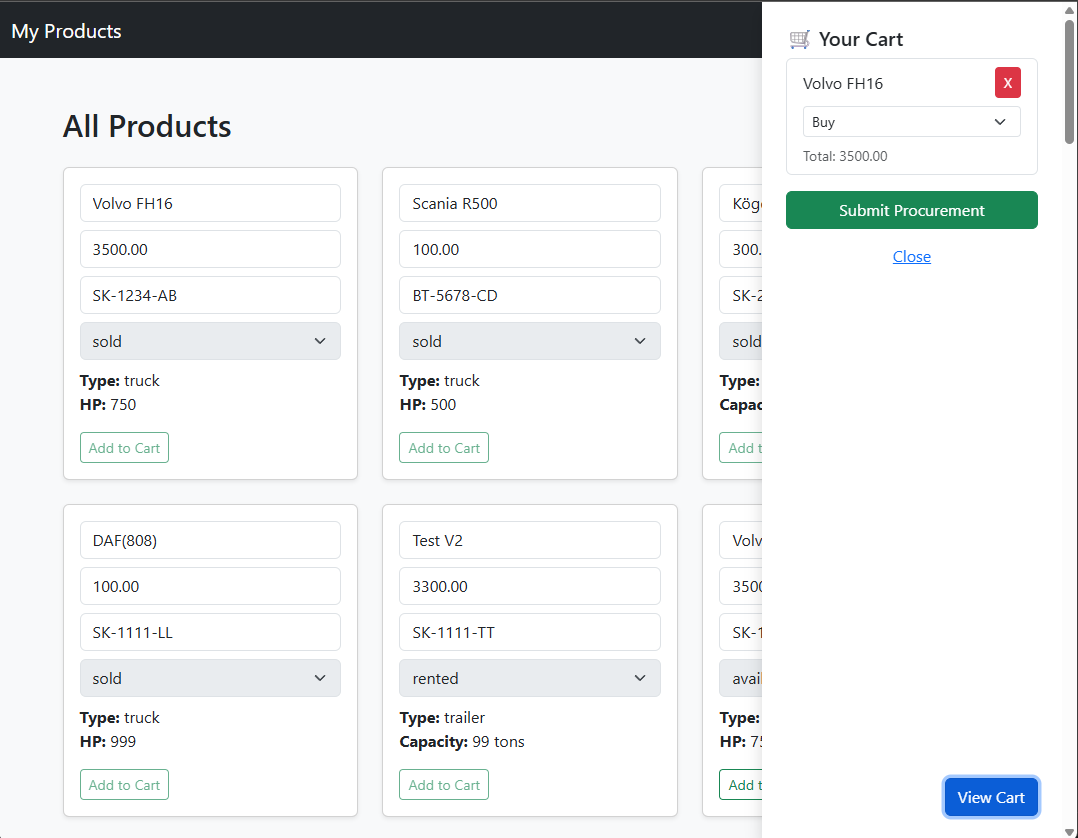Screen dimensions: 1078x838
Task: Click the BT-5678-CD plate number field
Action: pyautogui.click(x=529, y=295)
